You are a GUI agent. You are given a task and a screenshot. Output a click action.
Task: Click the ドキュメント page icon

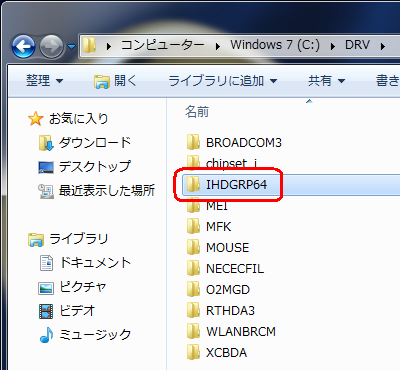[x=46, y=263]
